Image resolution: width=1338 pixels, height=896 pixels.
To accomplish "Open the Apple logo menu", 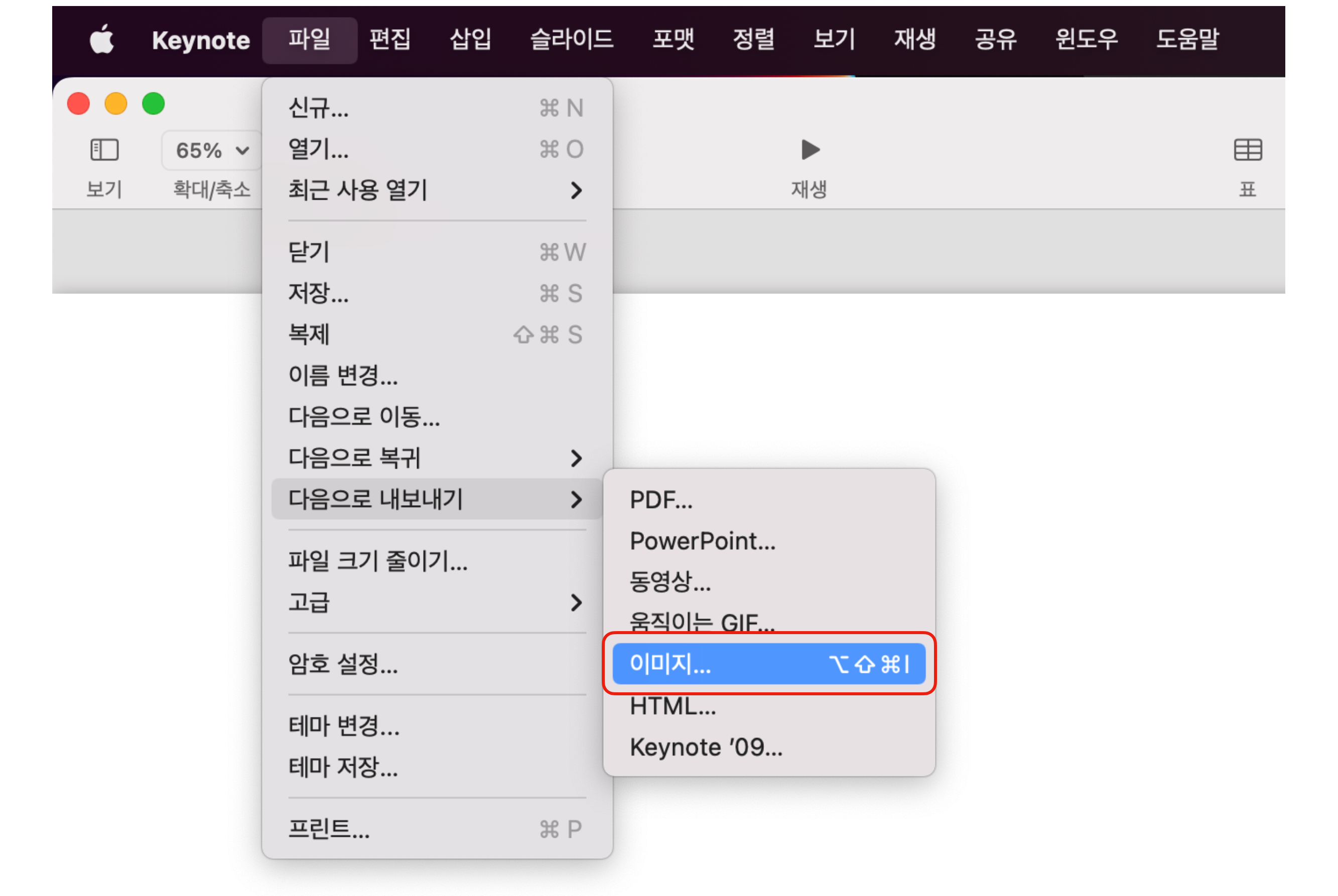I will point(102,40).
